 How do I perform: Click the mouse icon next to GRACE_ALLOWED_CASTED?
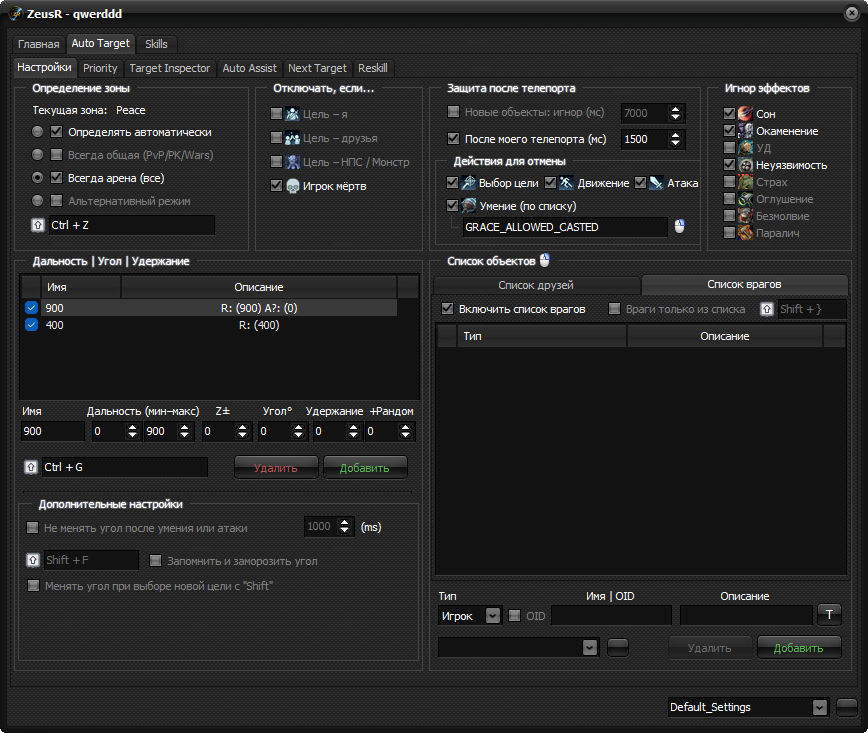pos(679,226)
